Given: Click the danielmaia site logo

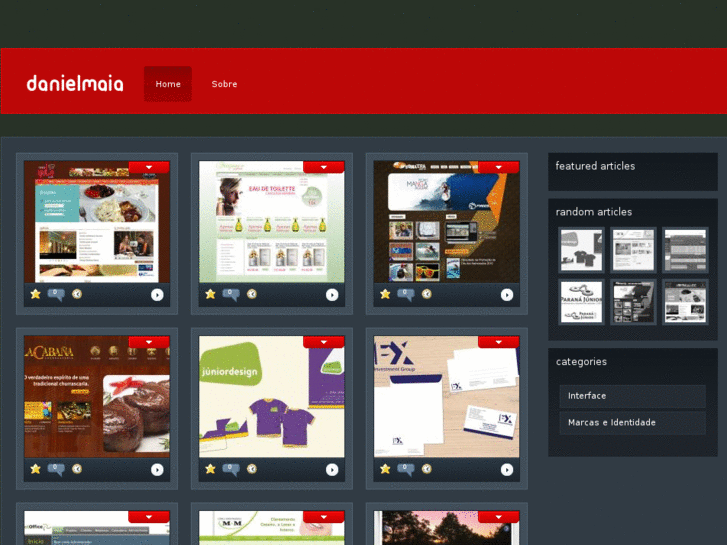Looking at the screenshot, I should 75,83.
